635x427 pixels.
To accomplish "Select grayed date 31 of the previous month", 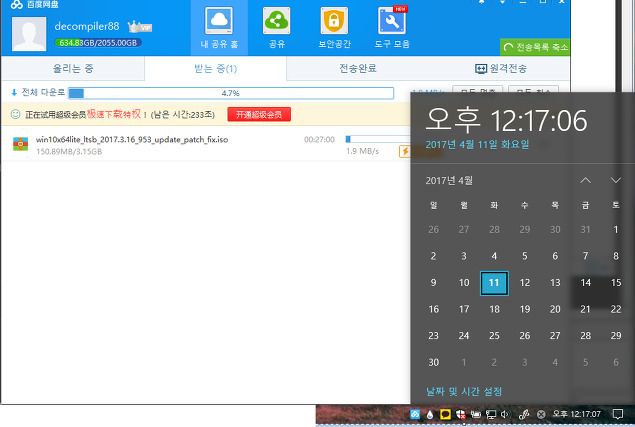I will (x=585, y=230).
